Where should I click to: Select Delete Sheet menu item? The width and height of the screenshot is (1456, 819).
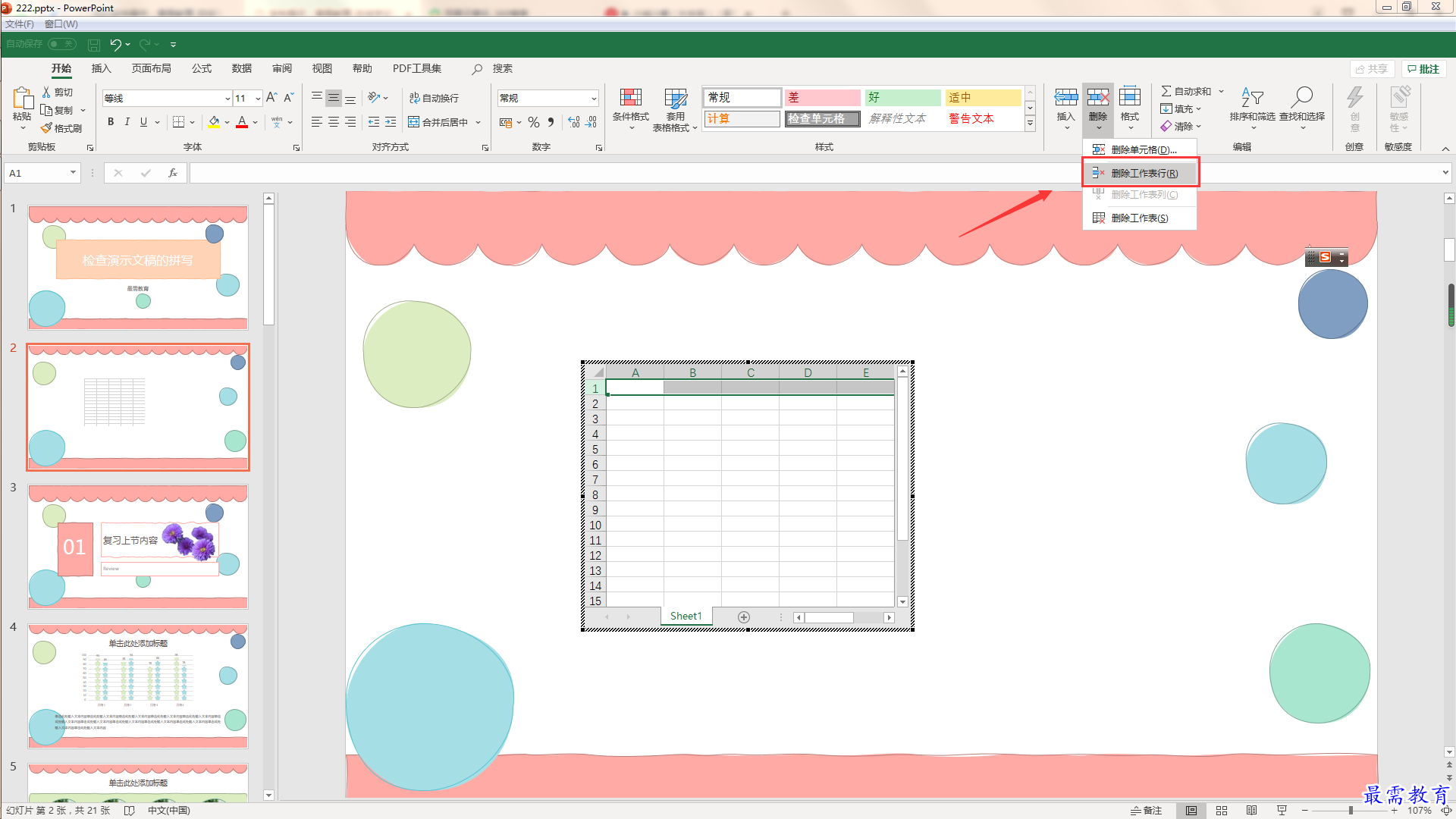click(1140, 218)
